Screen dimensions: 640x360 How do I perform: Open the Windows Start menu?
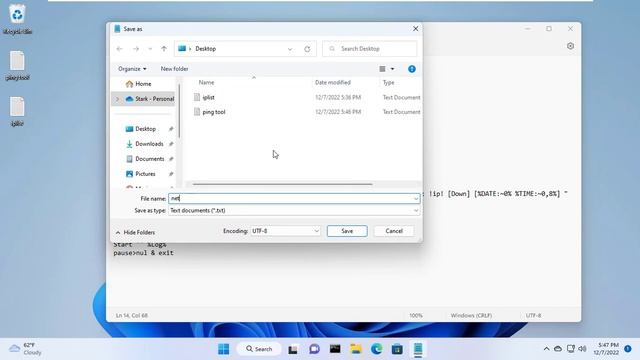point(224,349)
